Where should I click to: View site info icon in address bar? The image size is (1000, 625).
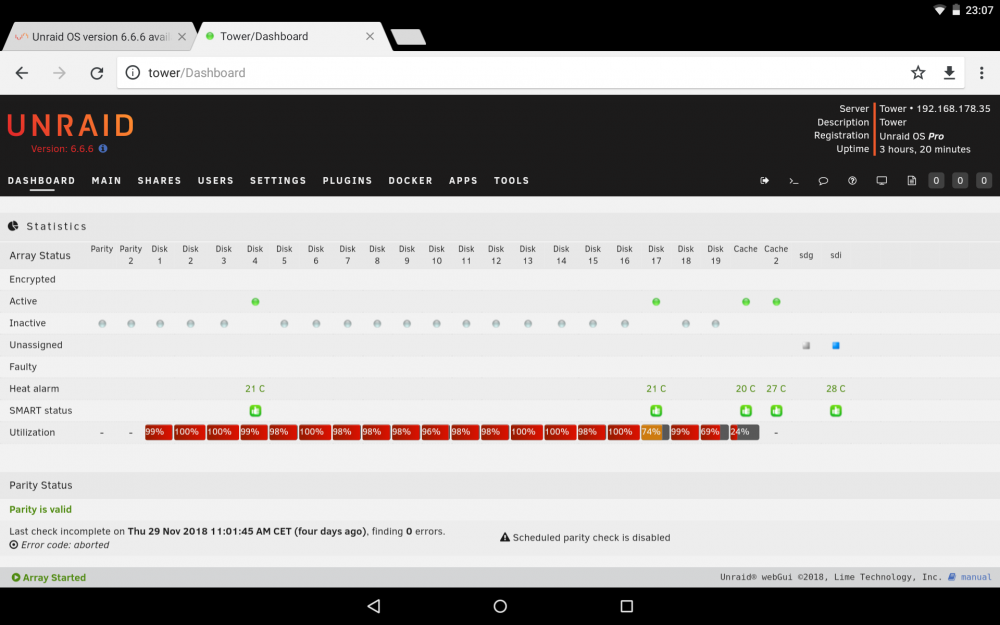(133, 73)
